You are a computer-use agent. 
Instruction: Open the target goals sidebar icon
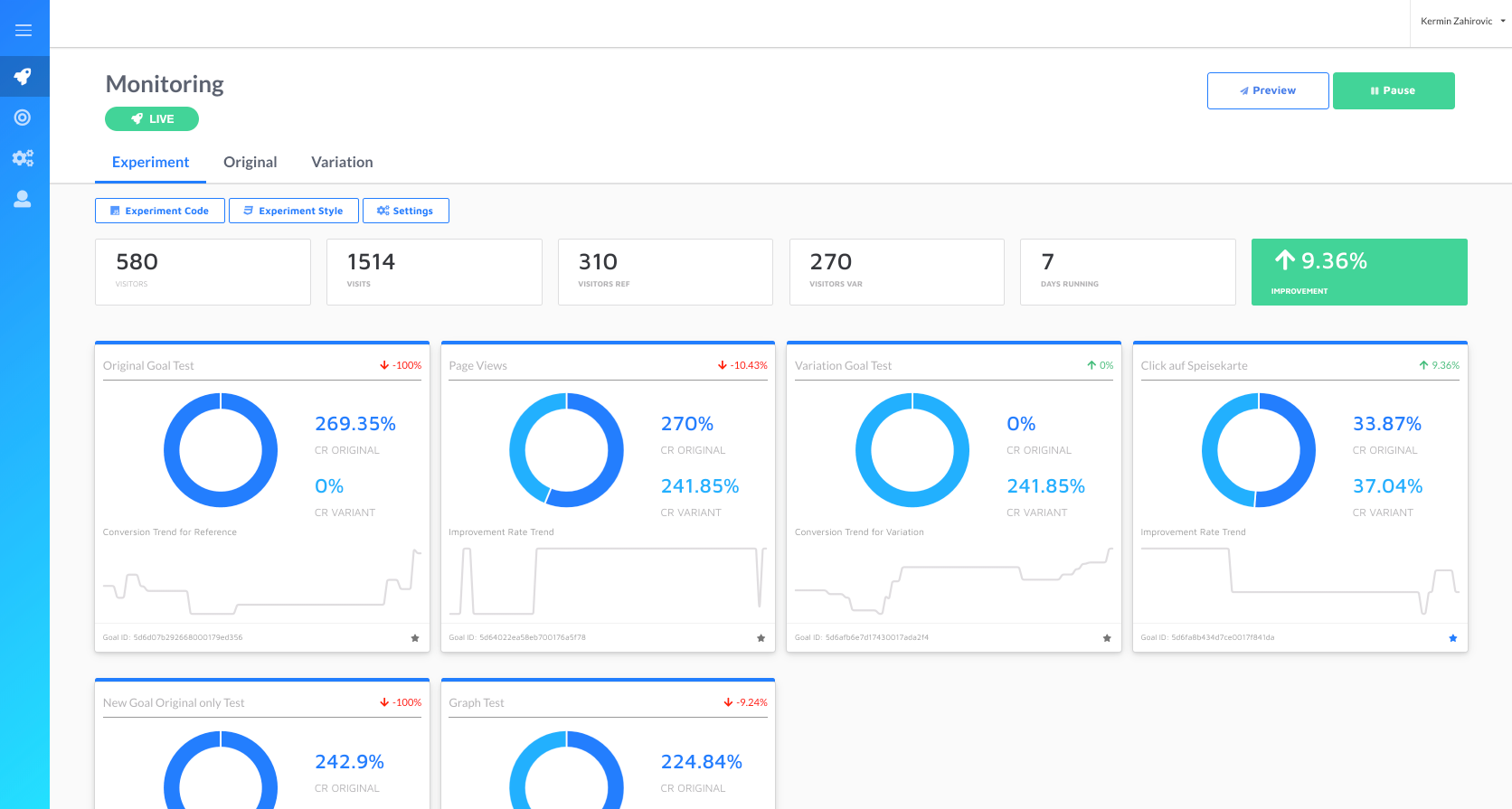[x=23, y=118]
